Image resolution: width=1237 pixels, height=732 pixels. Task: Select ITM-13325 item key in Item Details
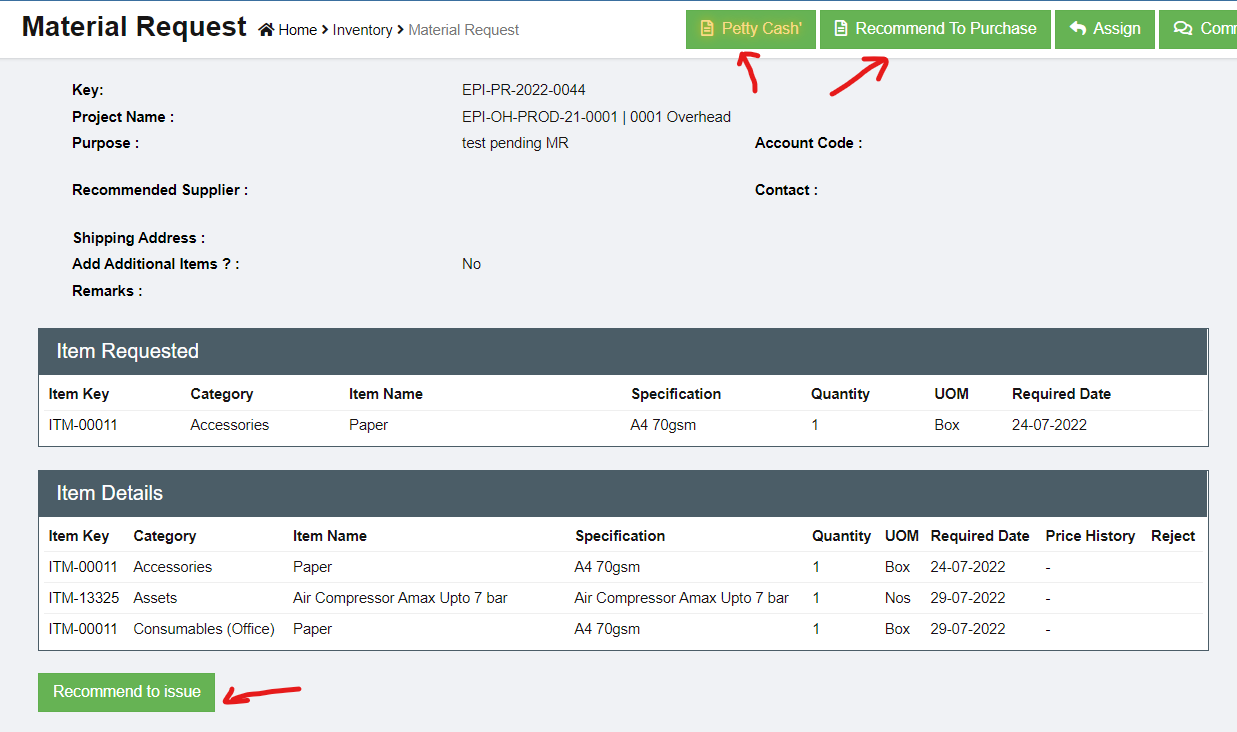pos(84,598)
